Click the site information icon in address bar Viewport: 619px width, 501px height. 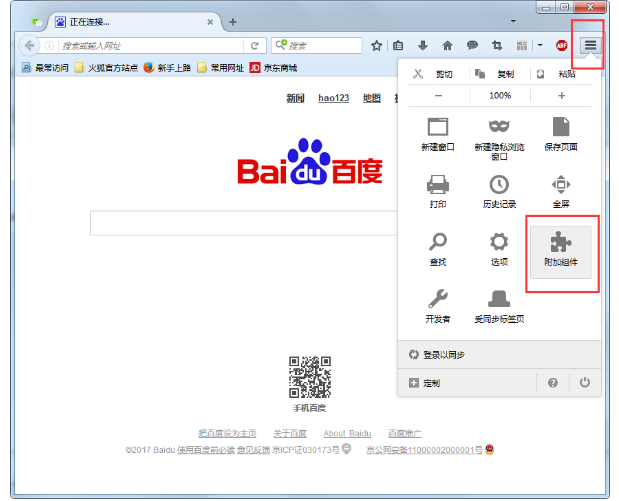tap(49, 46)
